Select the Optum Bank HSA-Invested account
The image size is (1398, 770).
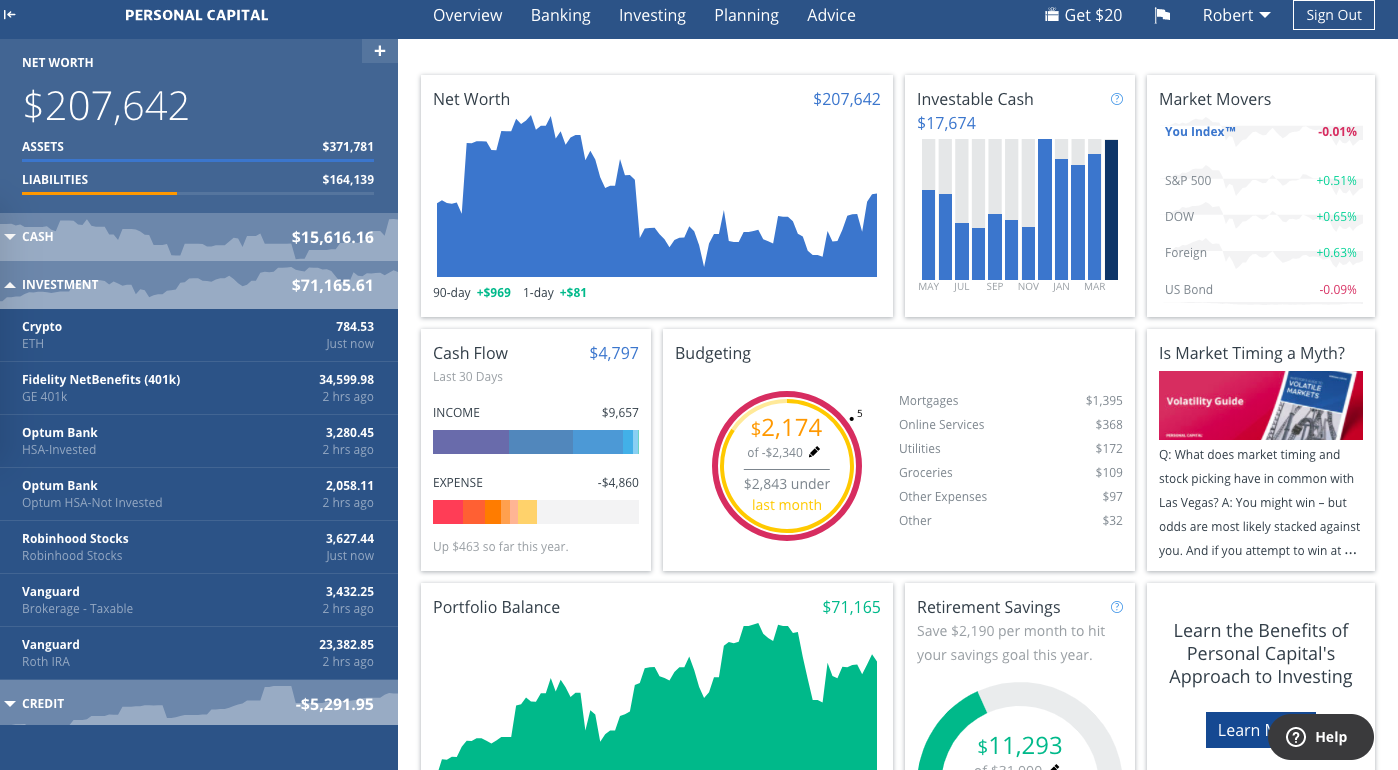click(199, 441)
